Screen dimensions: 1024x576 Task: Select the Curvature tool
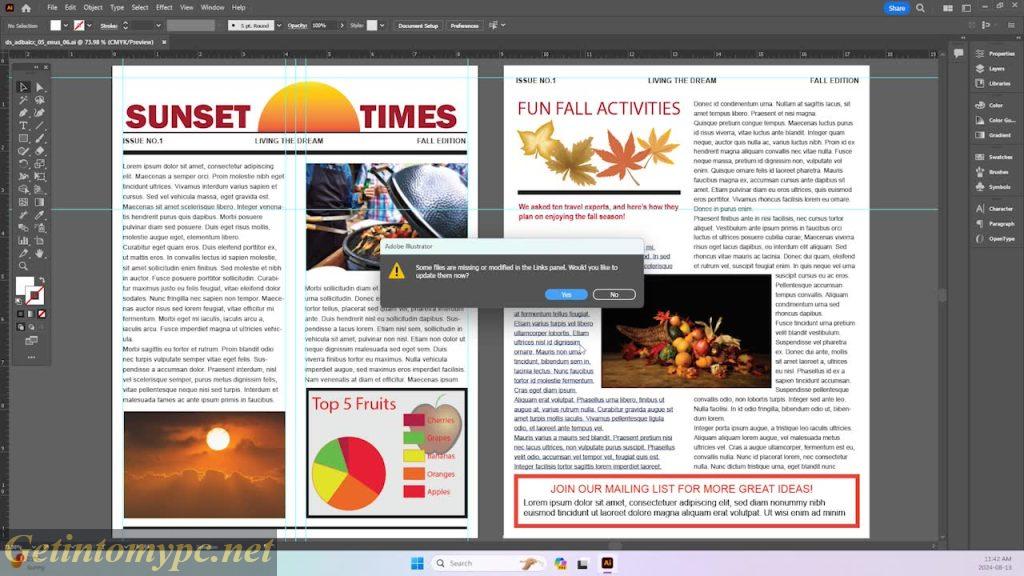40,112
